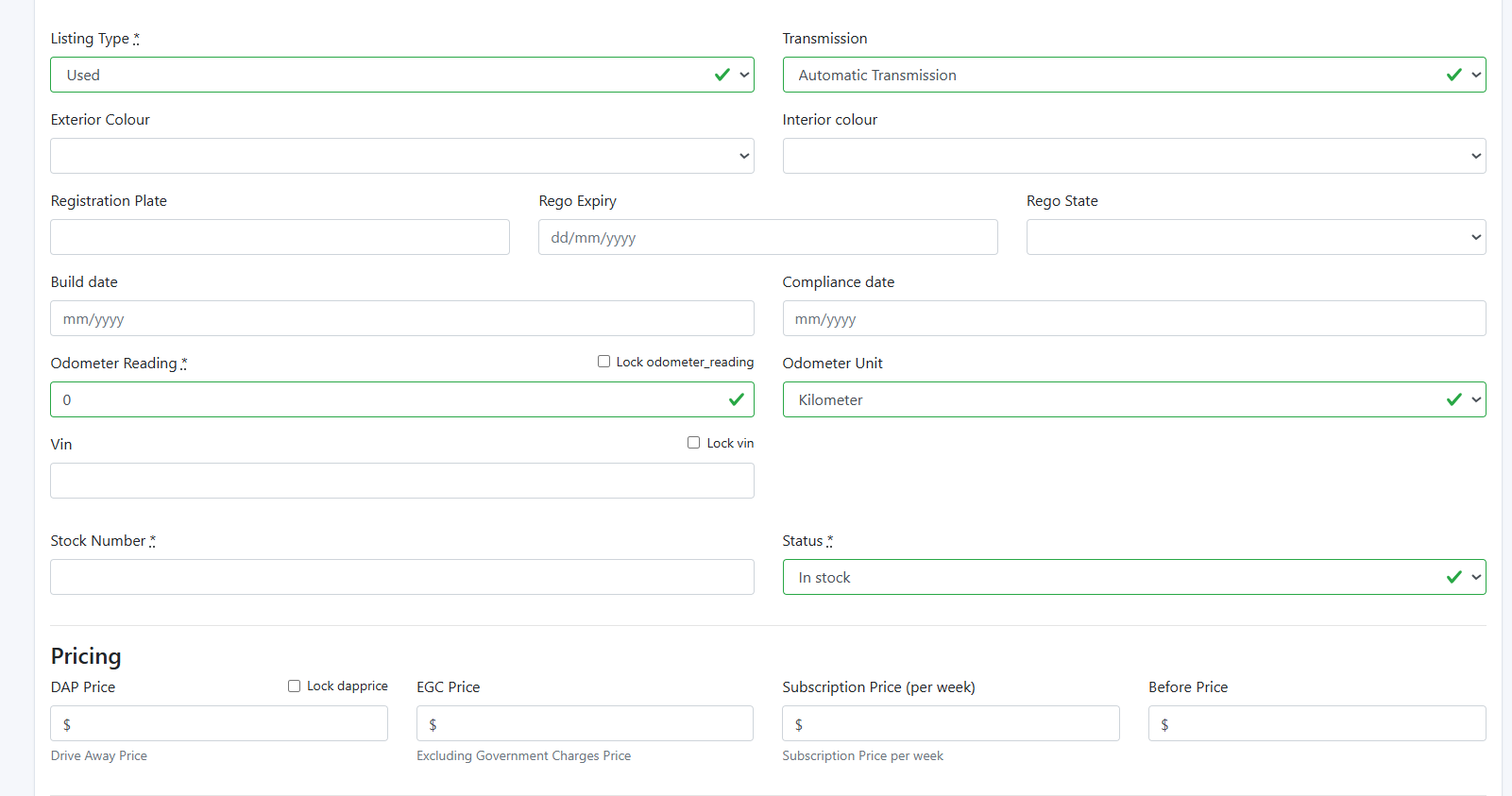1512x796 pixels.
Task: Expand the Transmission dropdown
Action: [x=1133, y=75]
